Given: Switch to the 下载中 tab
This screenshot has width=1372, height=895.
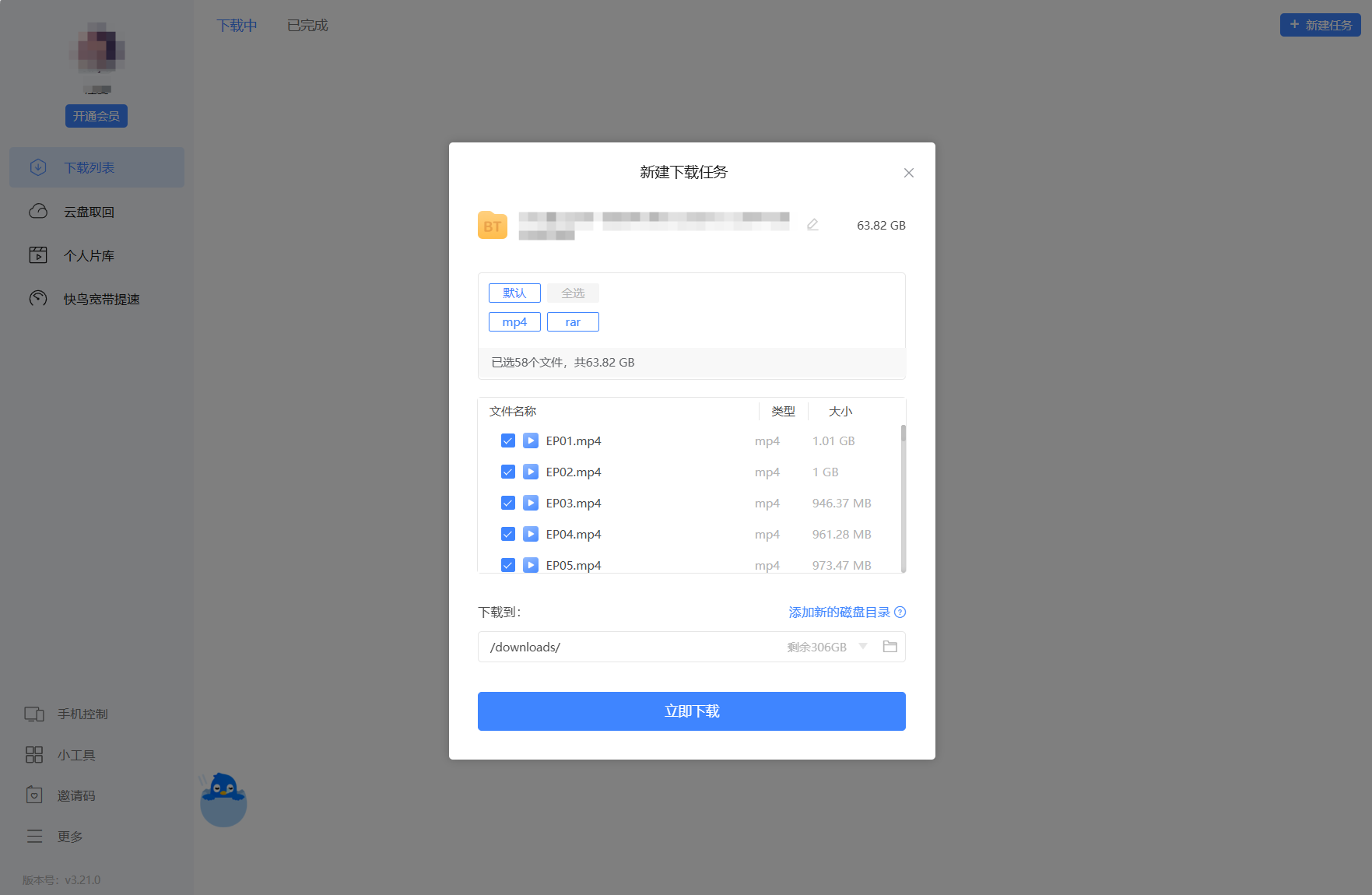Looking at the screenshot, I should point(237,26).
